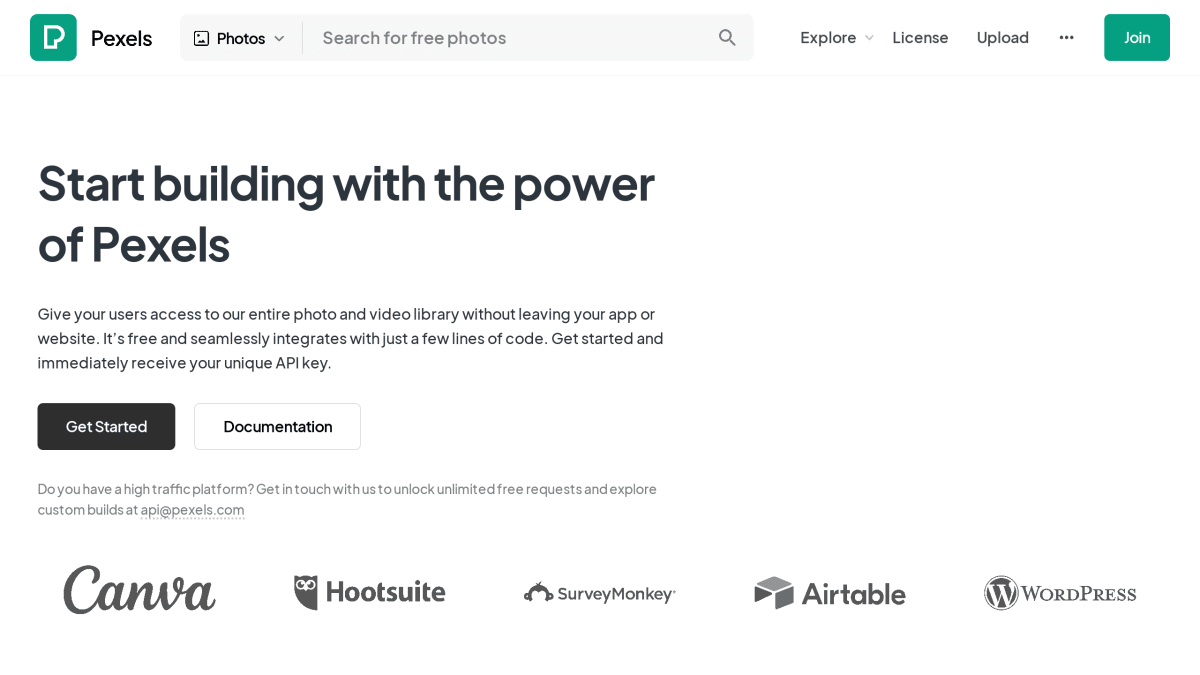Click the green Join button
Image resolution: width=1200 pixels, height=675 pixels.
coord(1136,37)
